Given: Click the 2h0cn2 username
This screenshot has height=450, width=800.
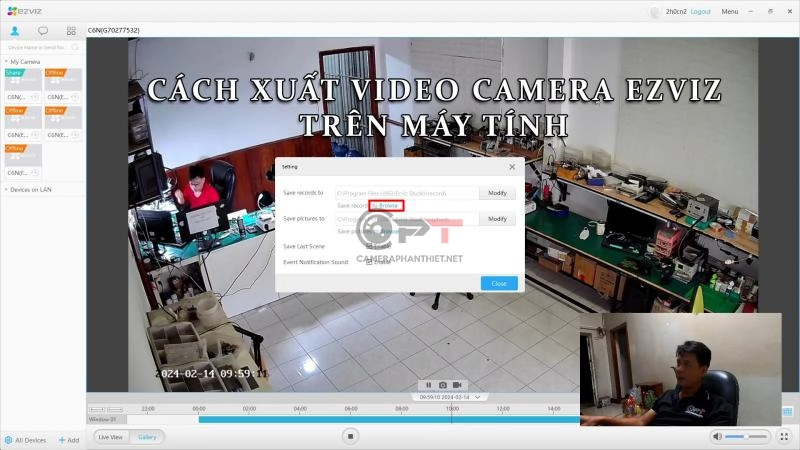Looking at the screenshot, I should pos(676,11).
